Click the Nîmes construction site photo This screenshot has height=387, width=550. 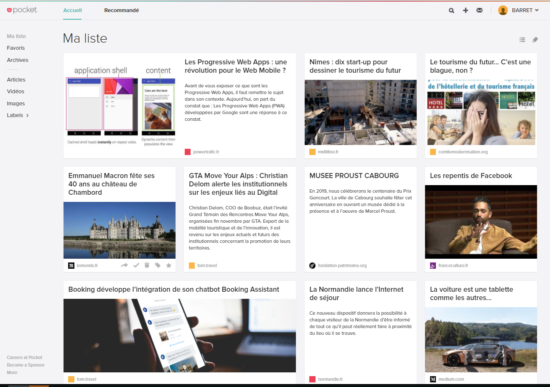(x=361, y=112)
